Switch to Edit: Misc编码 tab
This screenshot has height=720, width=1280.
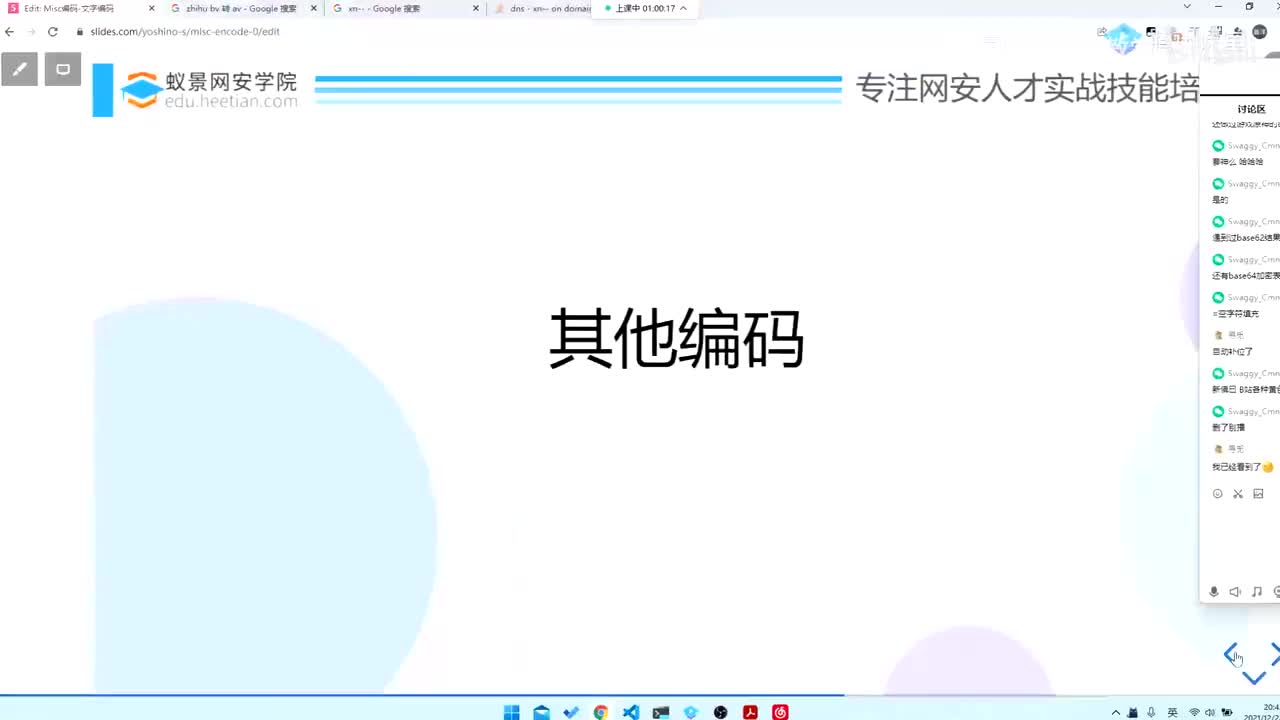[70, 8]
